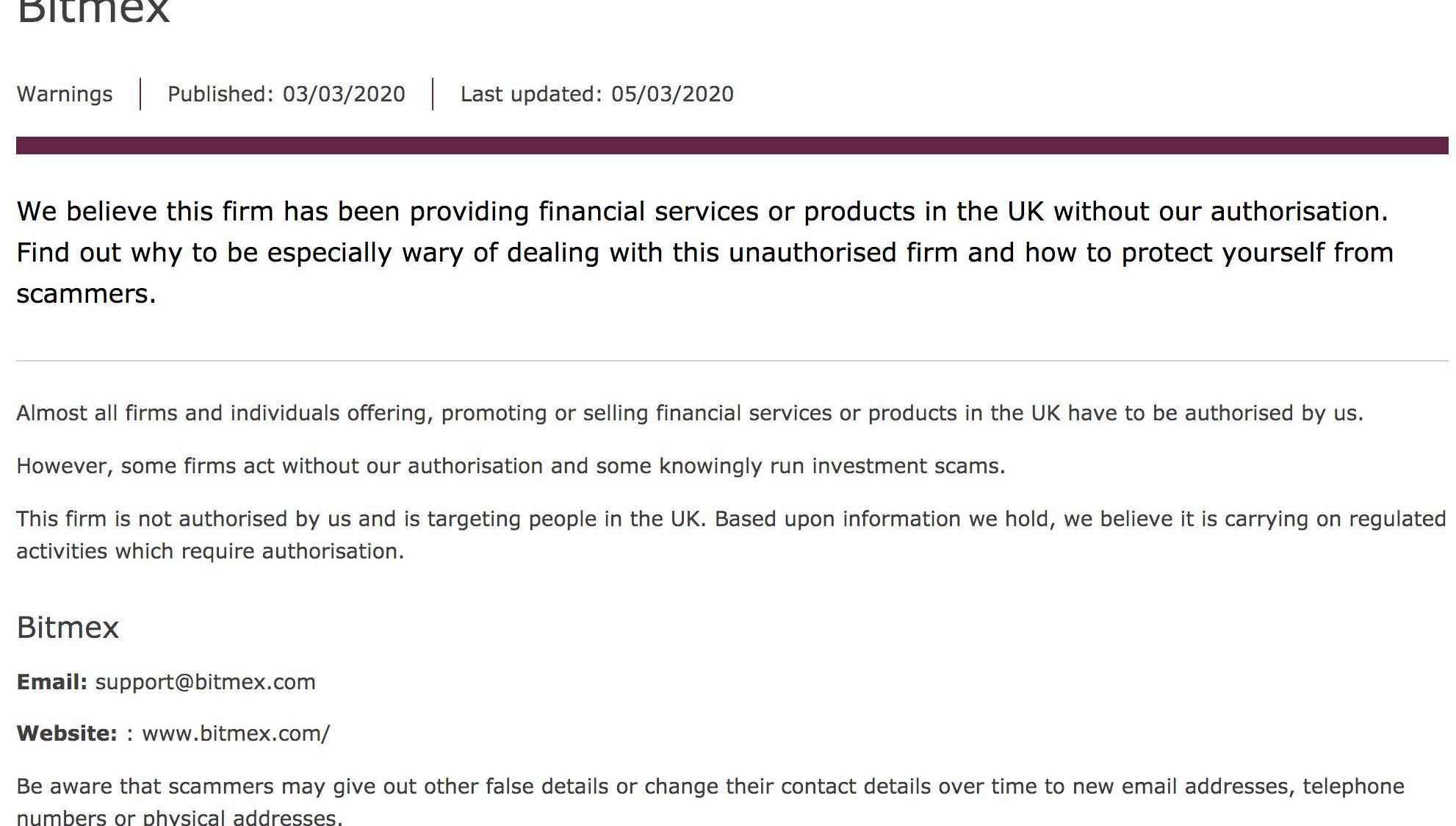Click the 'However, some firms act' sentence

511,466
